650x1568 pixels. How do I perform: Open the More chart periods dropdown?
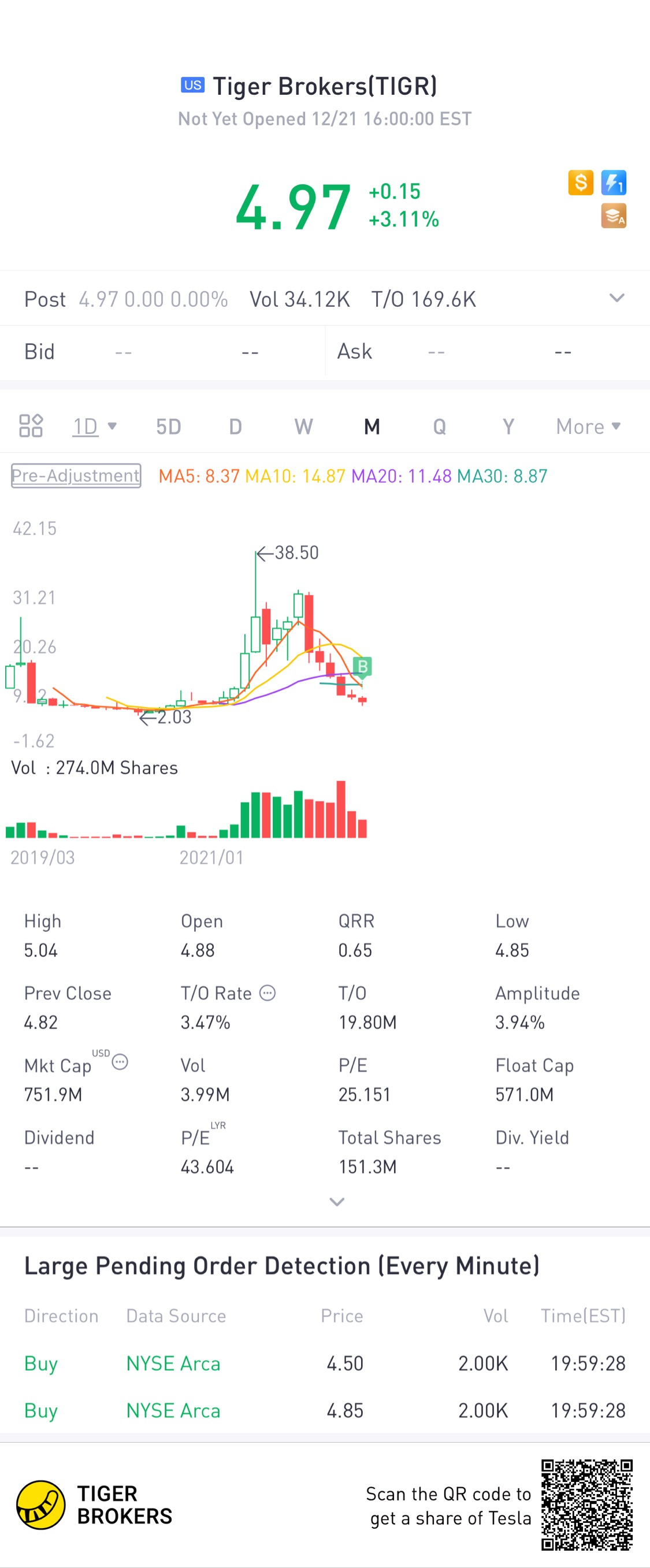588,427
